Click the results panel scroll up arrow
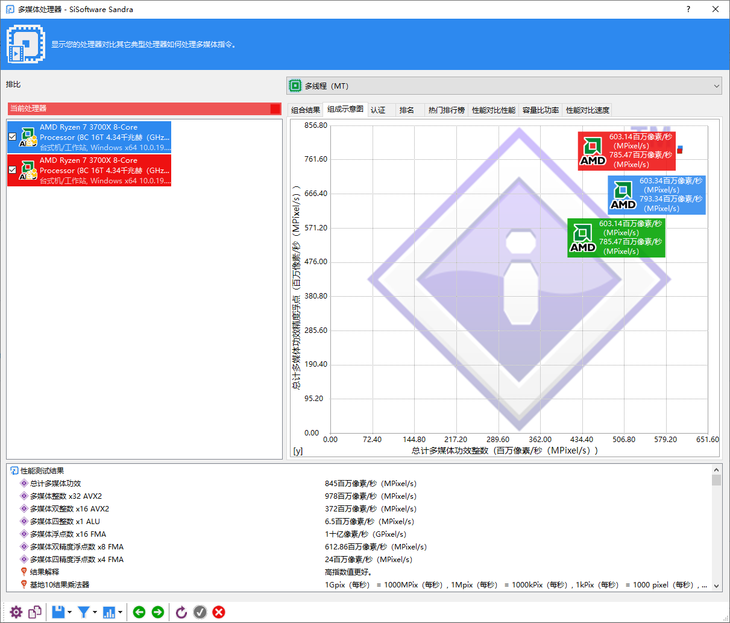Viewport: 730px width, 623px height. (716, 469)
